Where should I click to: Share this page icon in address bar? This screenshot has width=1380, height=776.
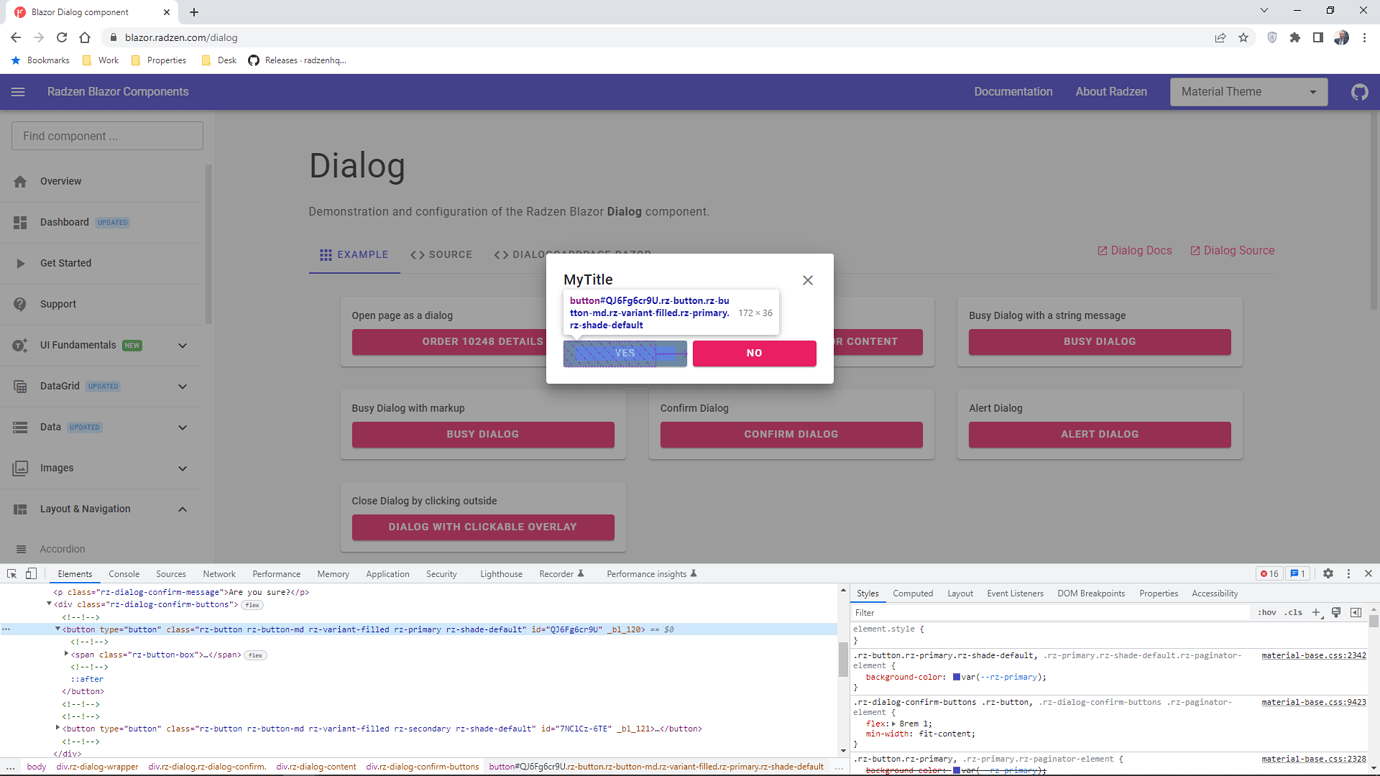point(1220,38)
